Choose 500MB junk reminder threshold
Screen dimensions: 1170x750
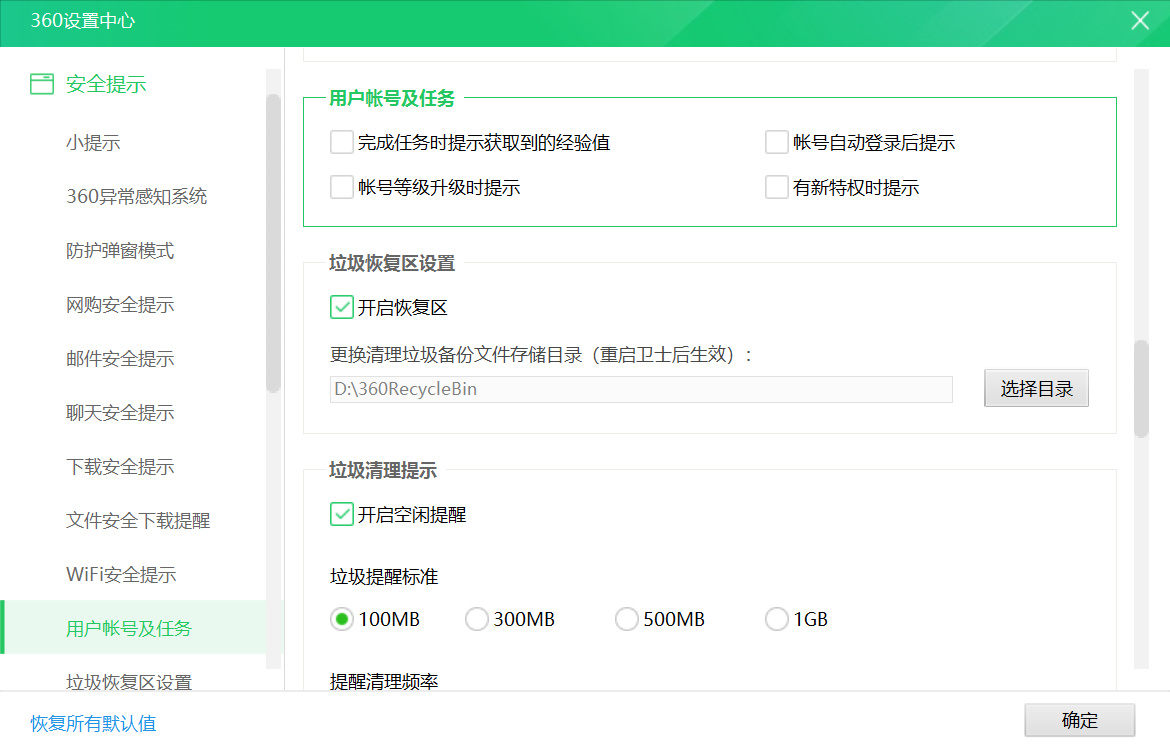(x=627, y=619)
